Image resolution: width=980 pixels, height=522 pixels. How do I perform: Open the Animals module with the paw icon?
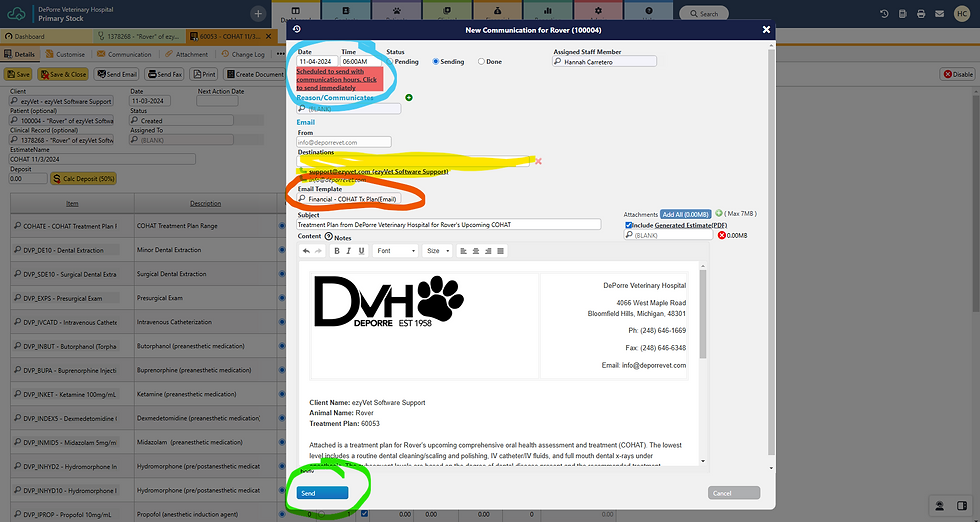point(396,11)
